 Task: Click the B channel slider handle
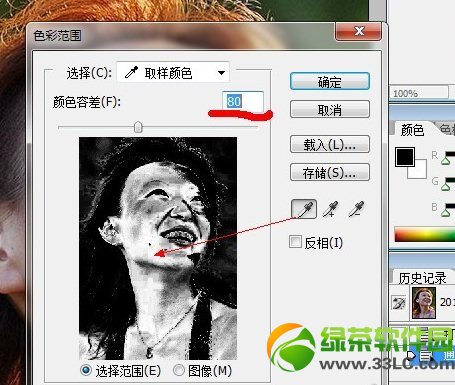point(445,213)
